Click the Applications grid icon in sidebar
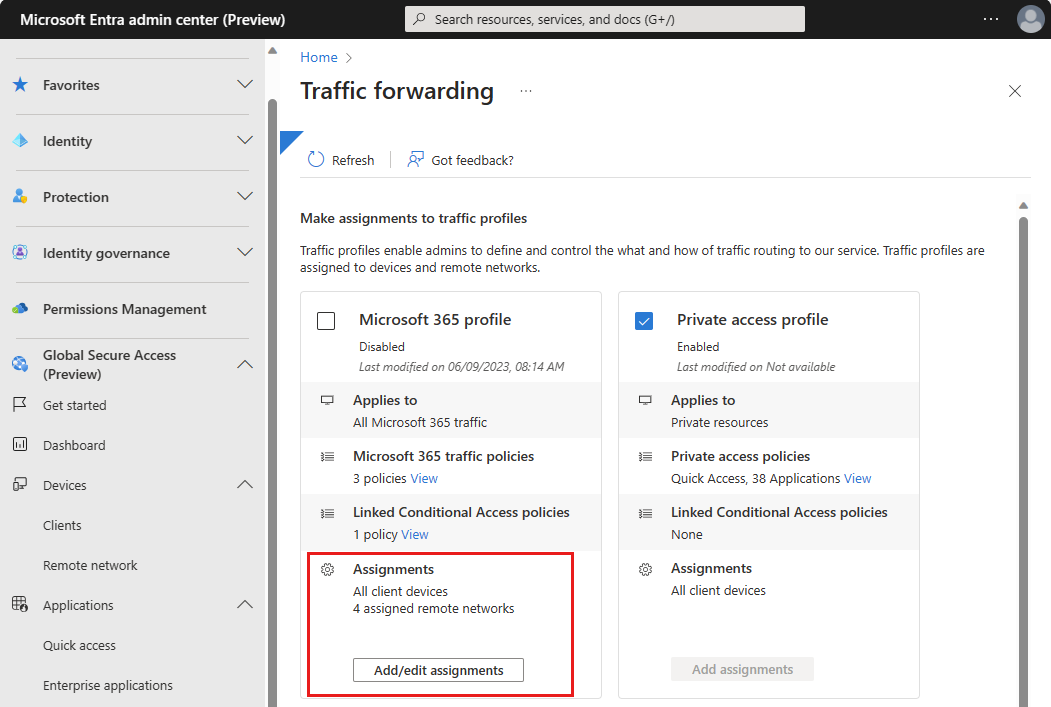 20,604
